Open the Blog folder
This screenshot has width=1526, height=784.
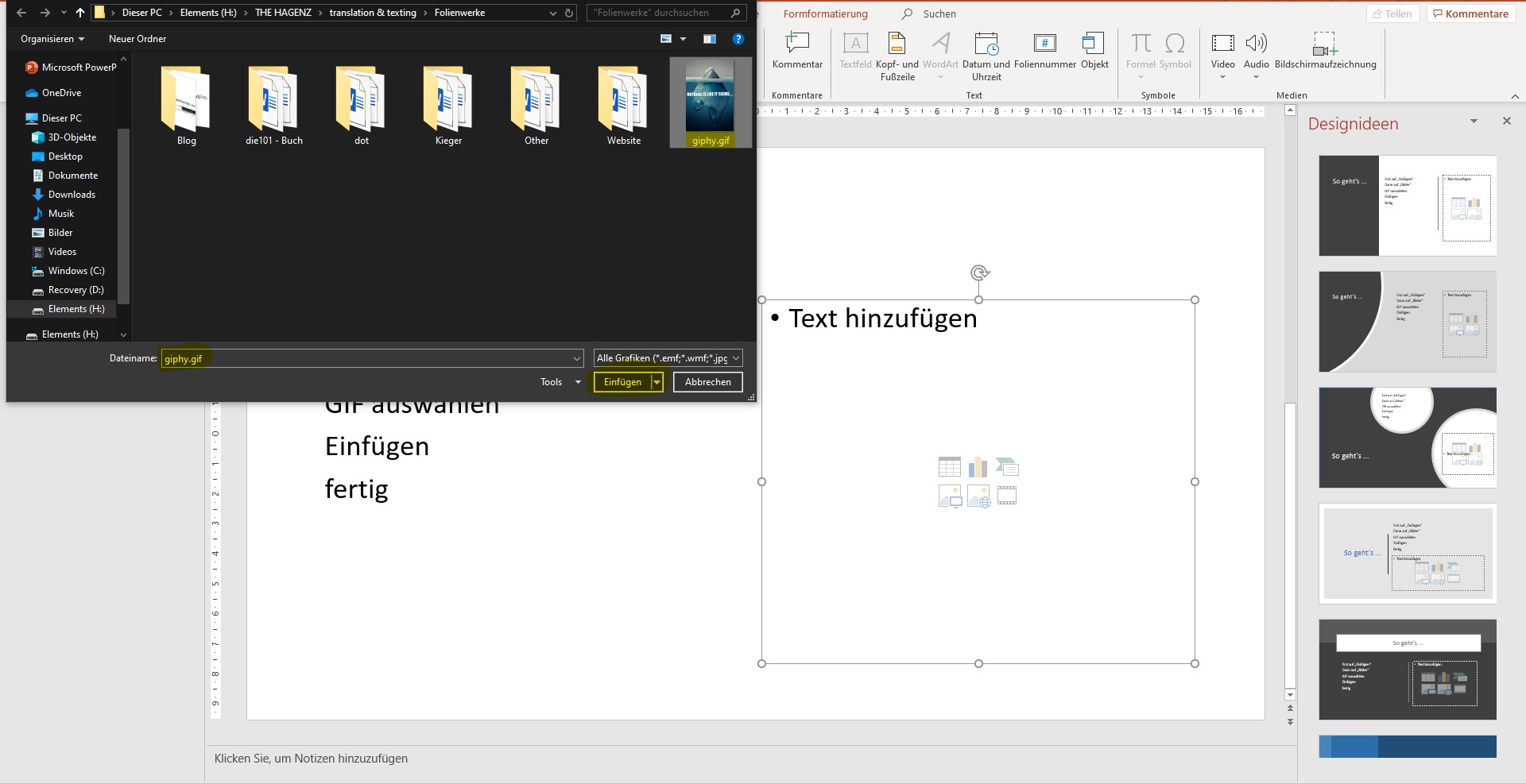click(x=186, y=106)
